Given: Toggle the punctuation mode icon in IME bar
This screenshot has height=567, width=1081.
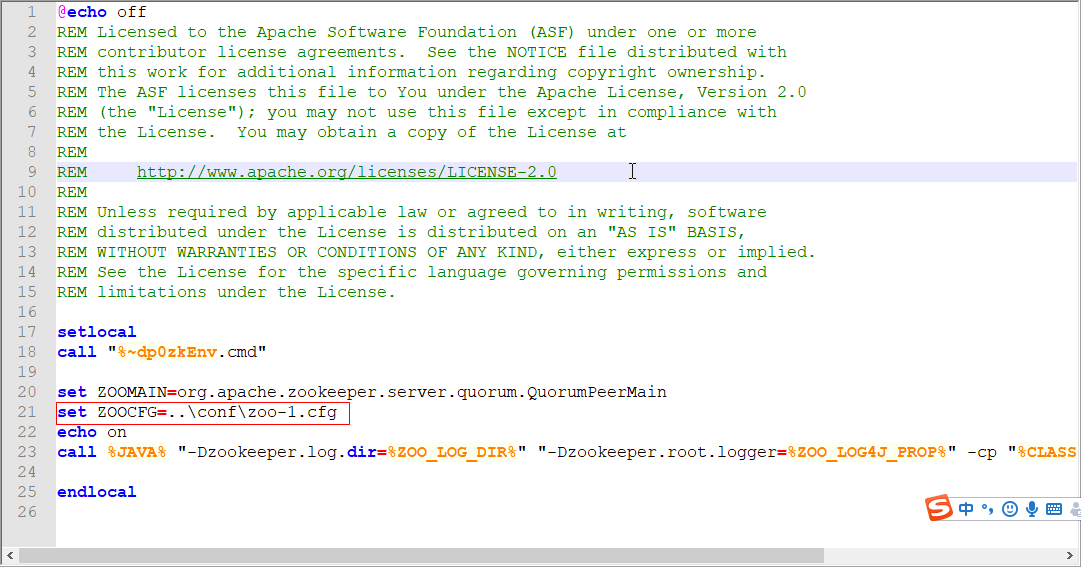Looking at the screenshot, I should pyautogui.click(x=987, y=509).
